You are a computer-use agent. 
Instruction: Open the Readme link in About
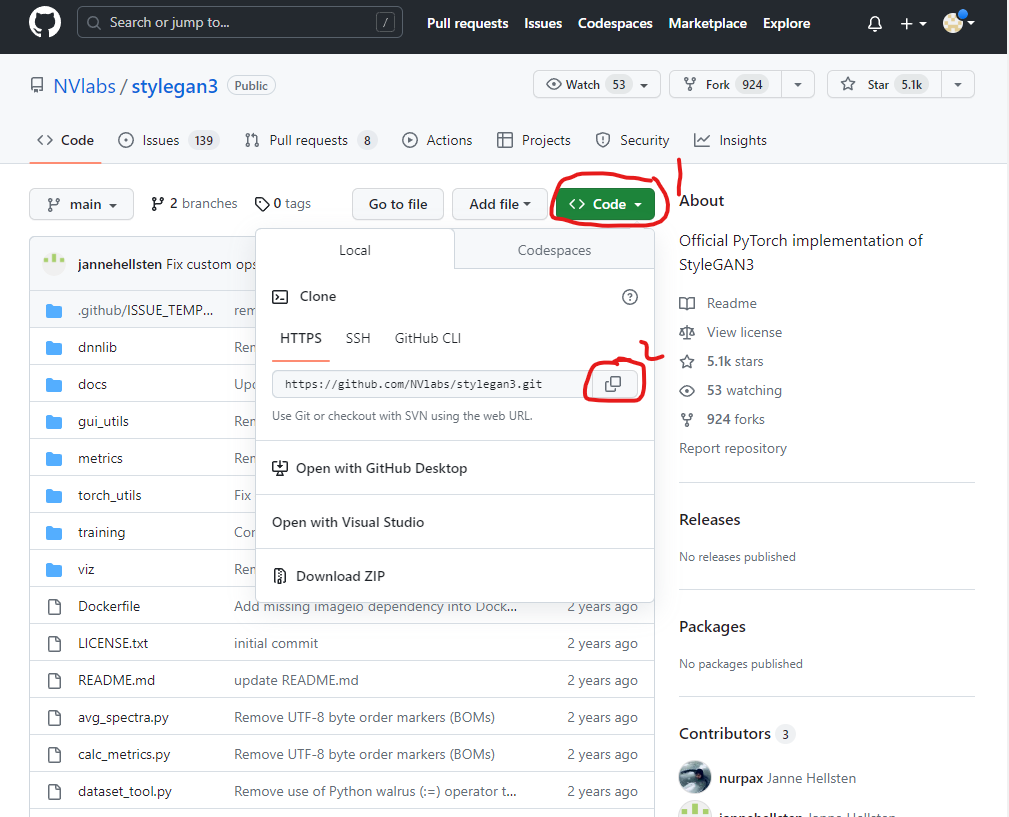coord(718,303)
